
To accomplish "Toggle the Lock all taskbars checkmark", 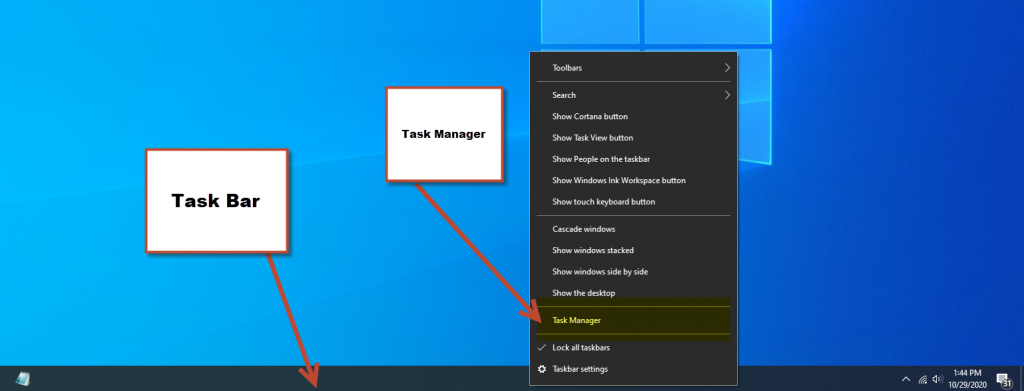I will point(541,348).
